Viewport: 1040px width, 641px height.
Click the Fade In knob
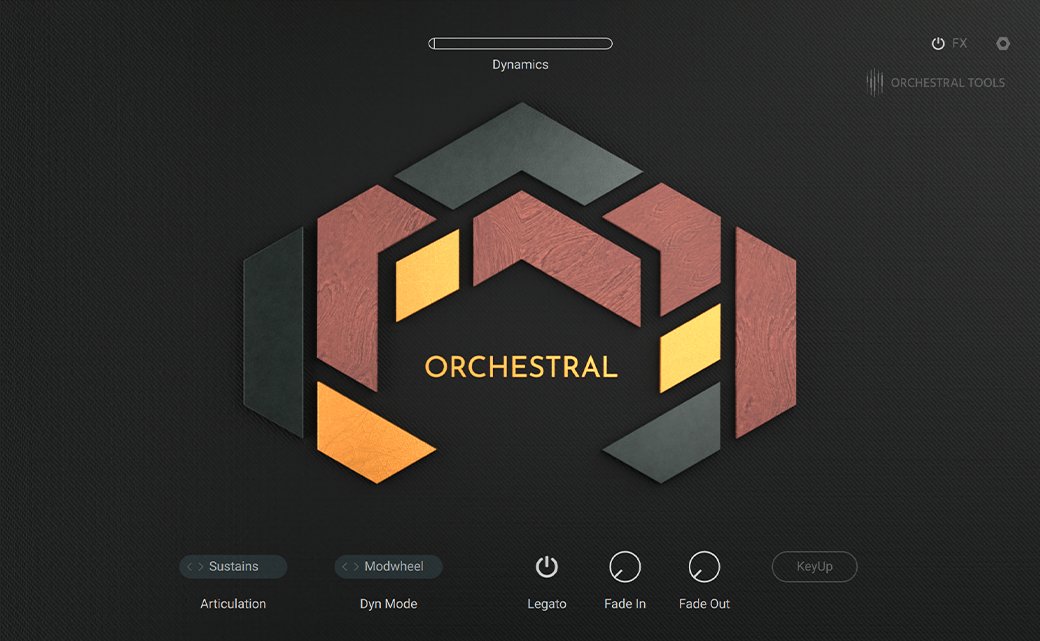pos(625,566)
